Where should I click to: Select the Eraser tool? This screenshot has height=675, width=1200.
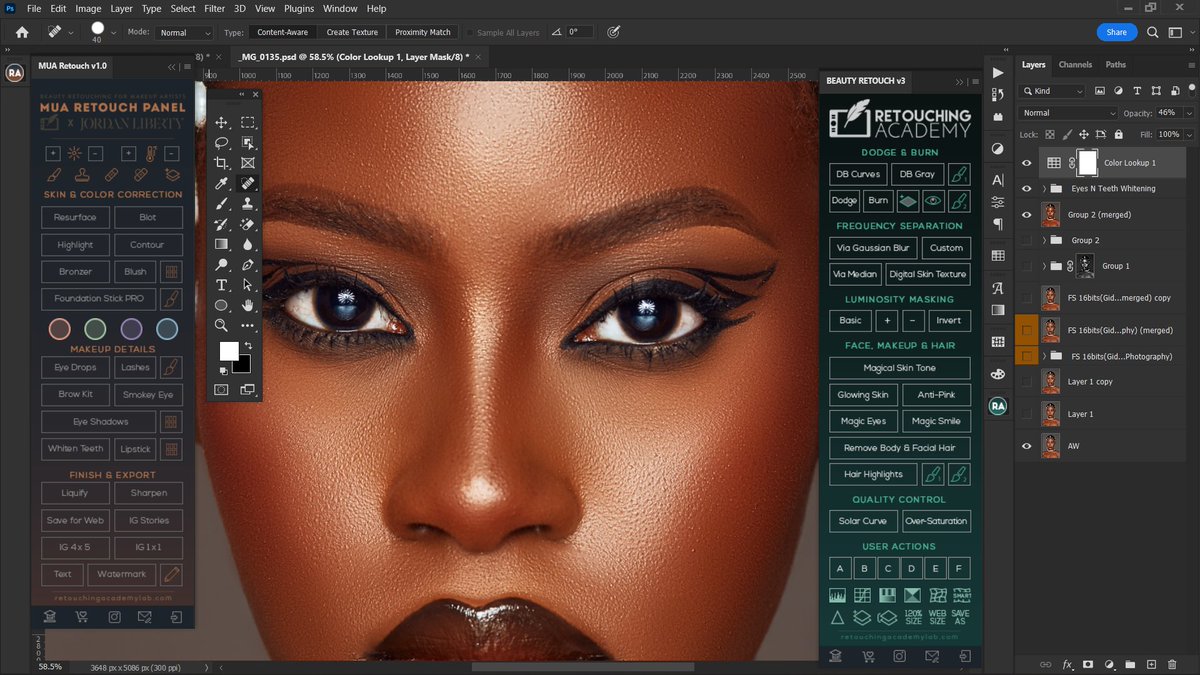[x=248, y=224]
